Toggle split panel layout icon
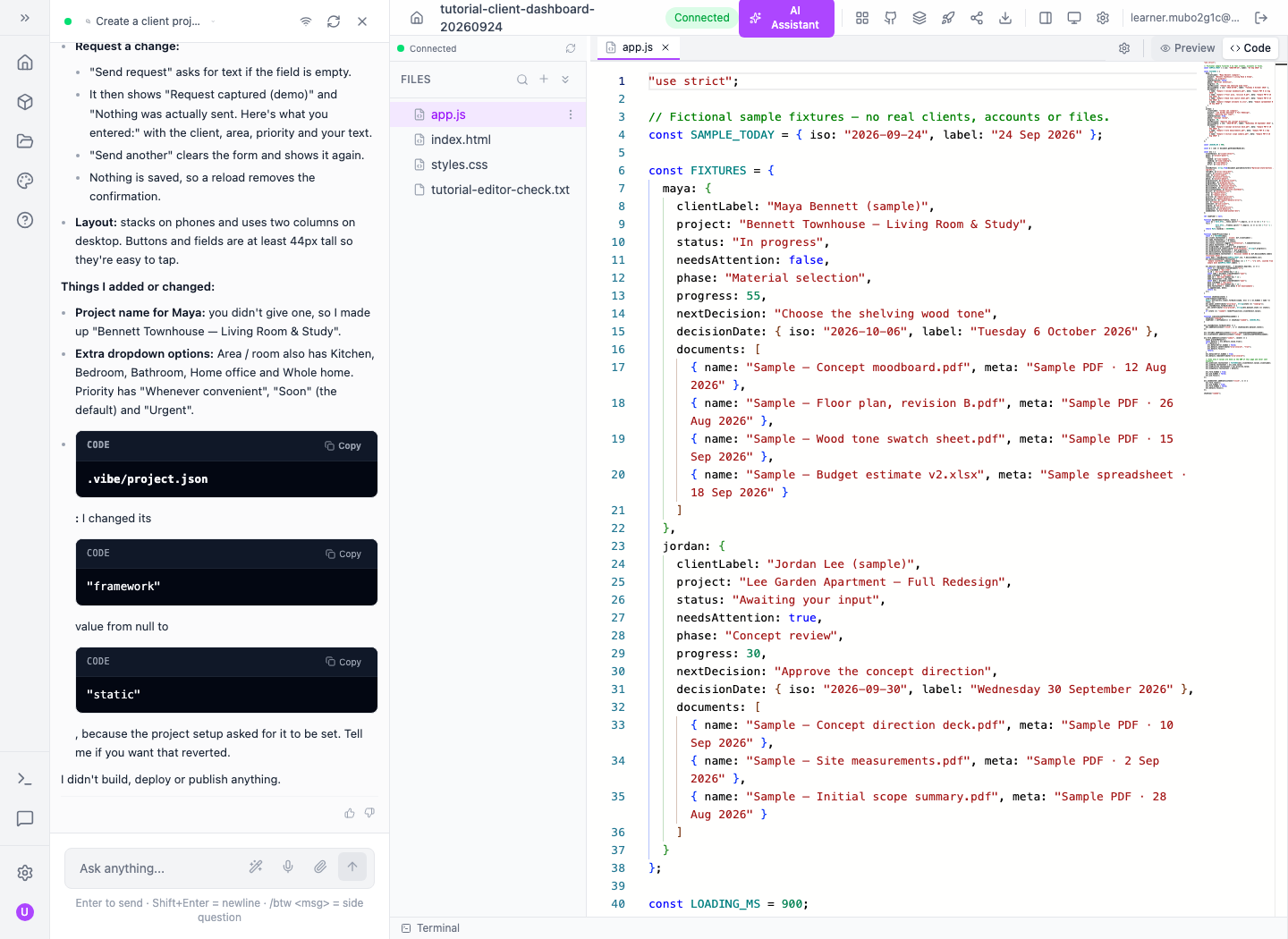 [1046, 18]
